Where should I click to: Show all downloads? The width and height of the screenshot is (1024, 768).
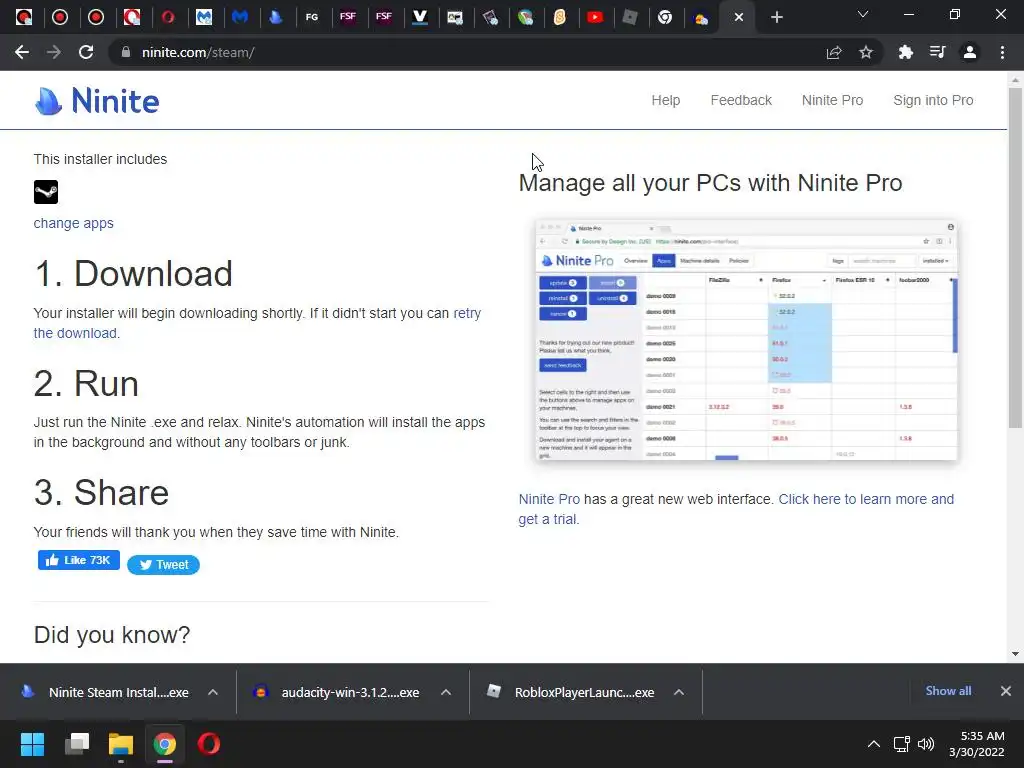click(948, 691)
